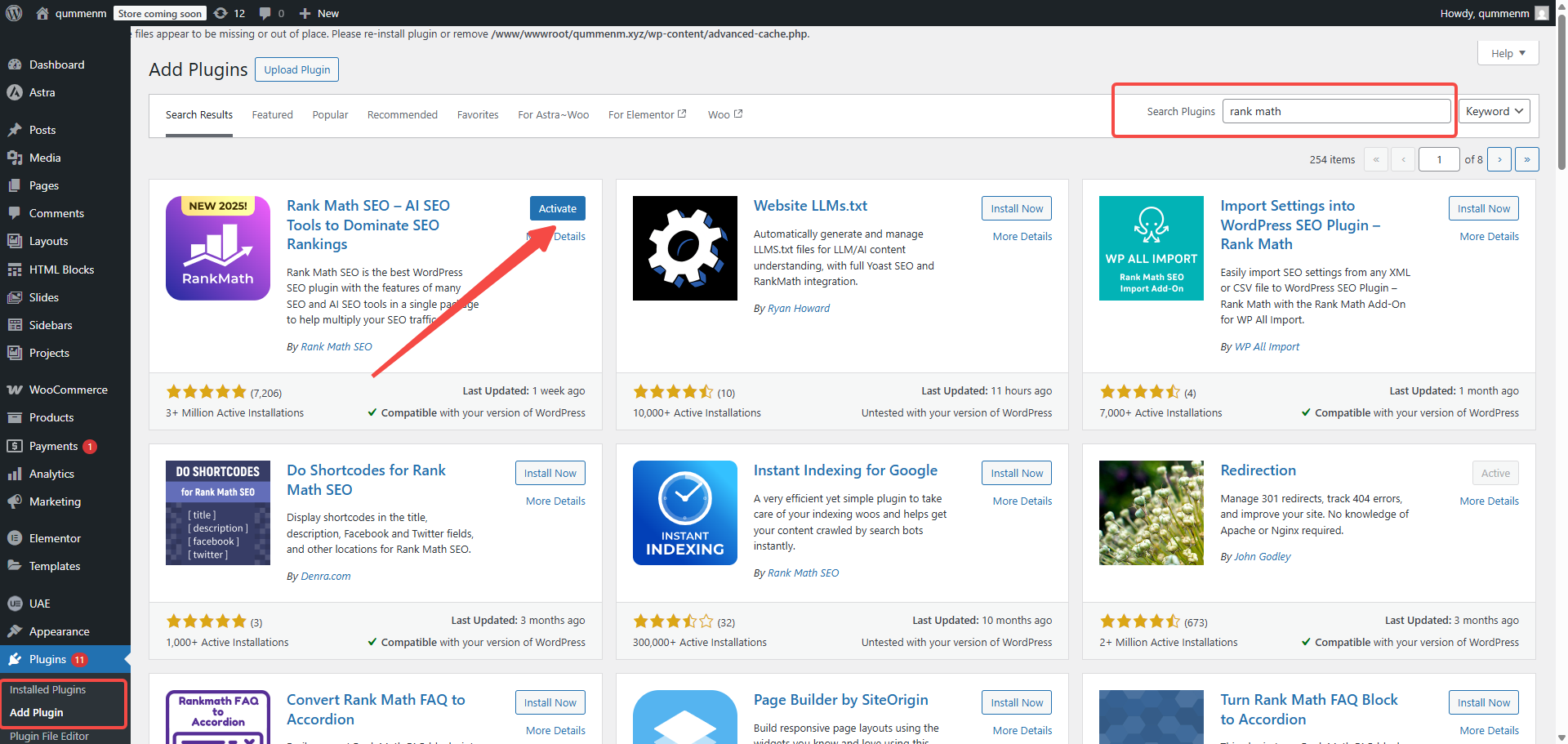Click the Astra icon in sidebar

tap(15, 92)
